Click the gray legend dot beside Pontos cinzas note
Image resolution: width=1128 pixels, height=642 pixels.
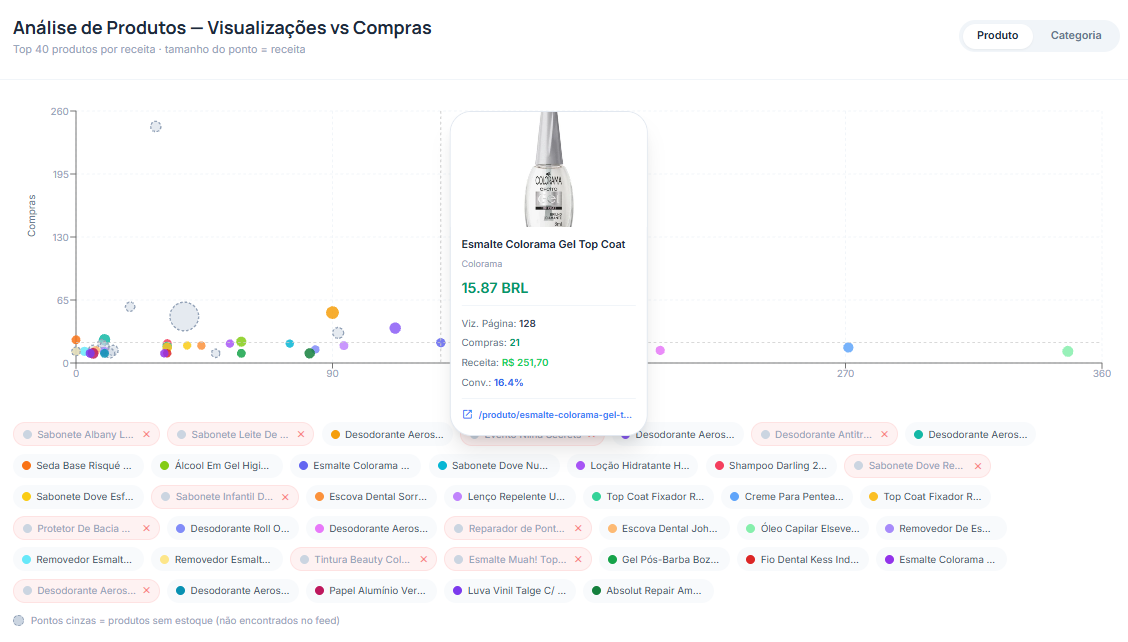19,620
